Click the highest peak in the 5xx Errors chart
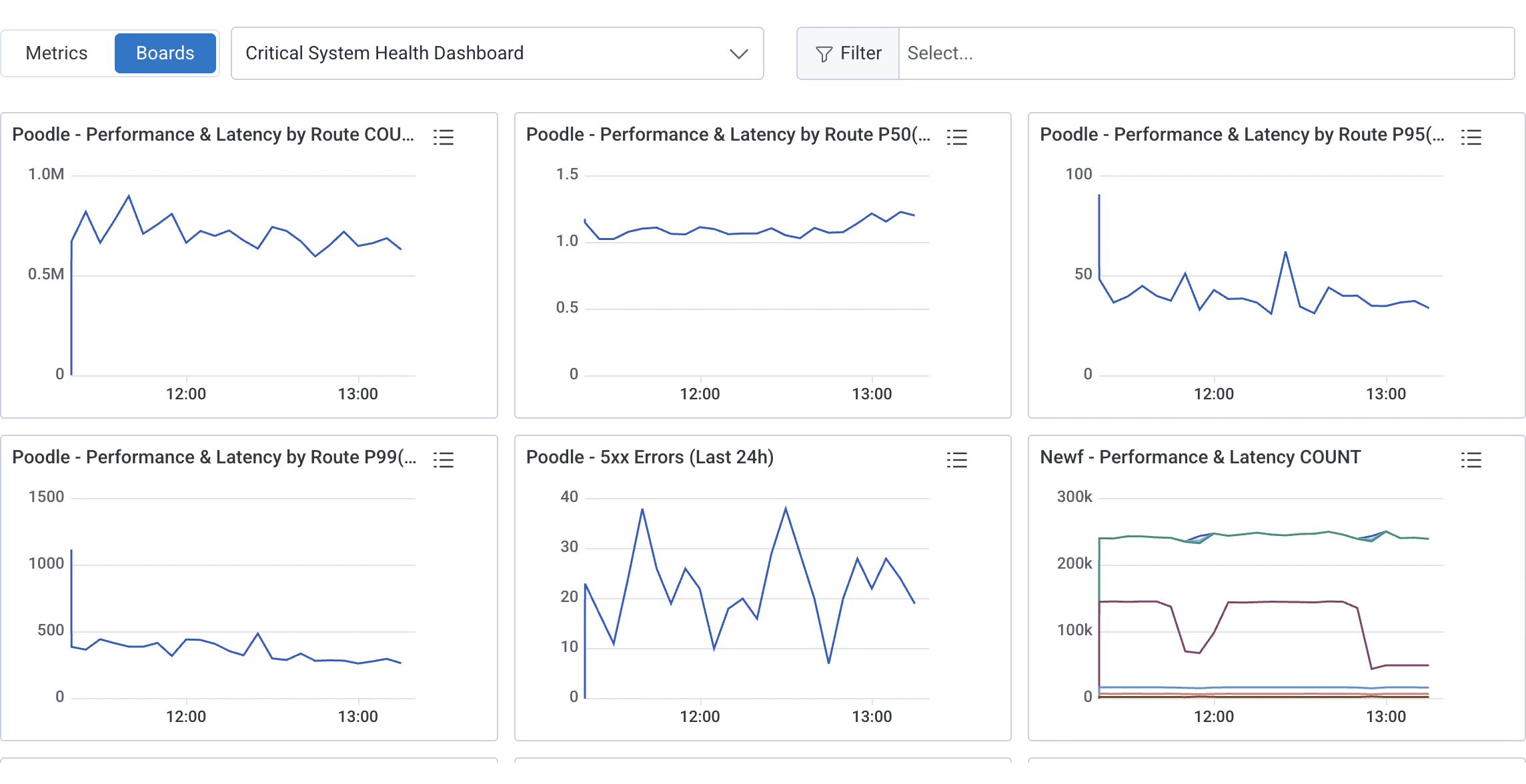Viewport: 1526px width, 784px height. 784,507
